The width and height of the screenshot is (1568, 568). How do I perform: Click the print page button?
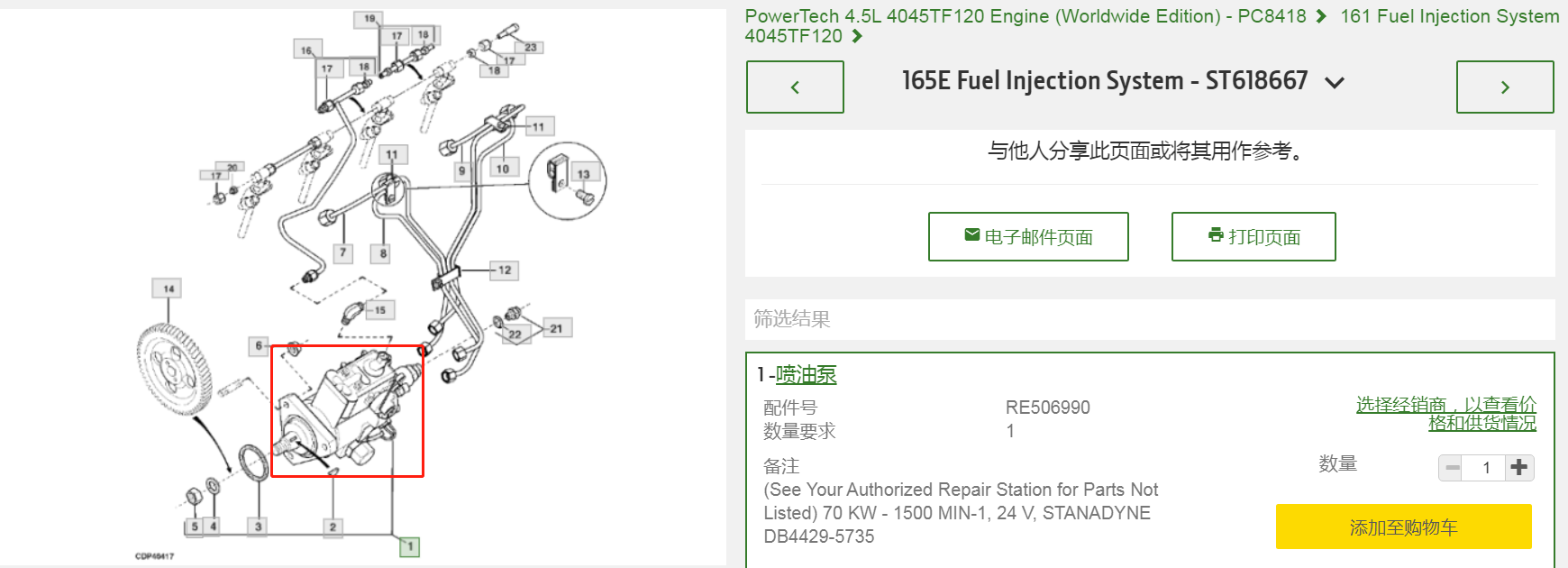(x=1253, y=237)
